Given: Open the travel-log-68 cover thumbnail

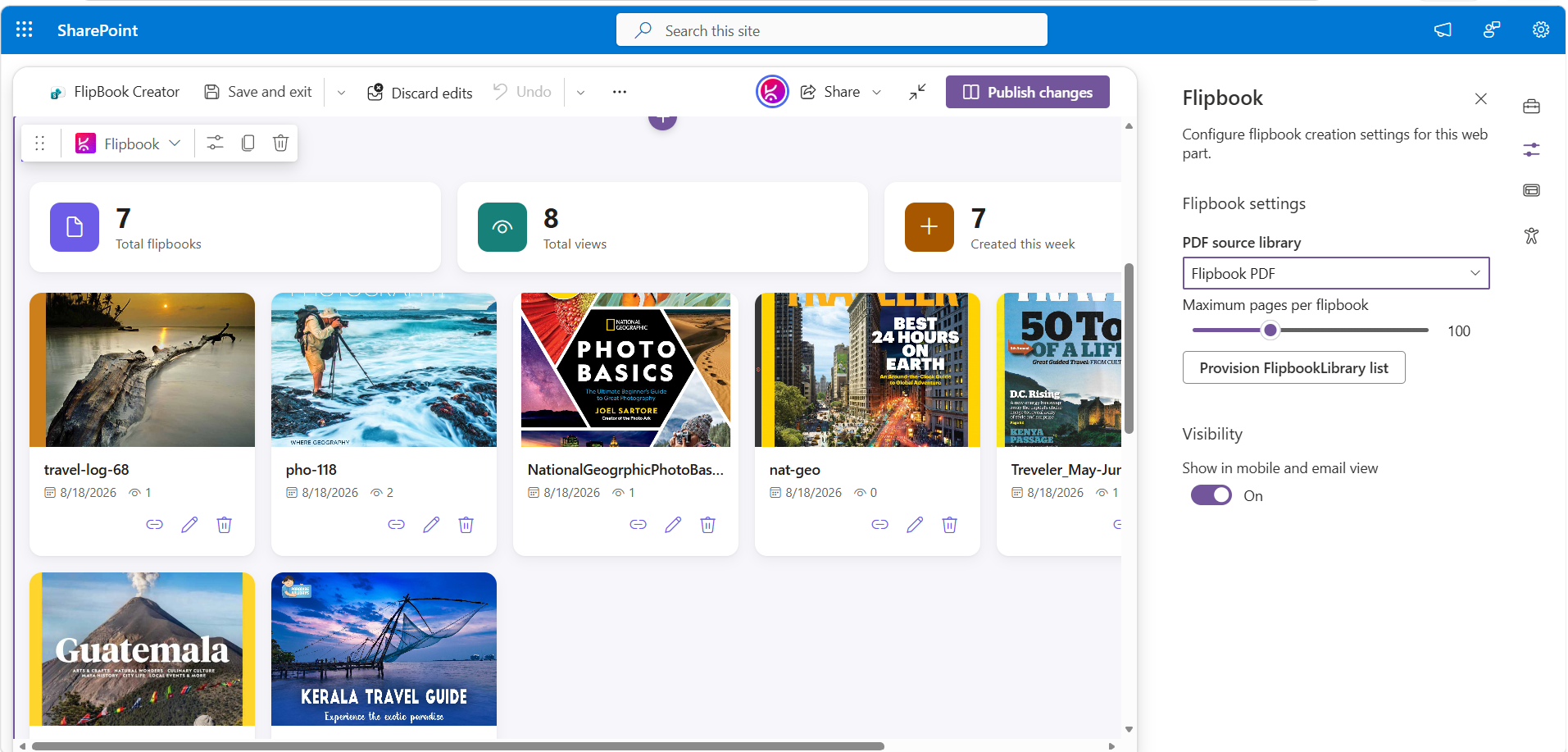Looking at the screenshot, I should (142, 370).
